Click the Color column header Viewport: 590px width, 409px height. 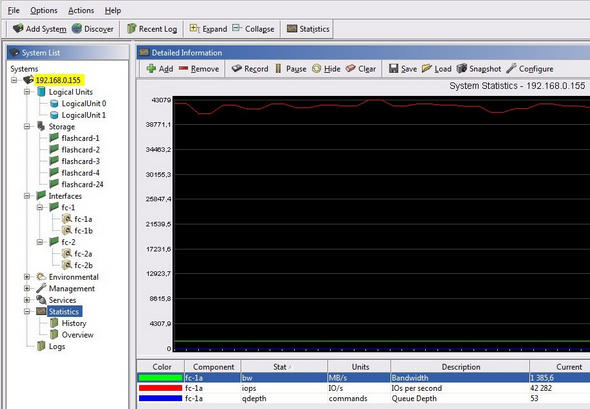point(161,366)
